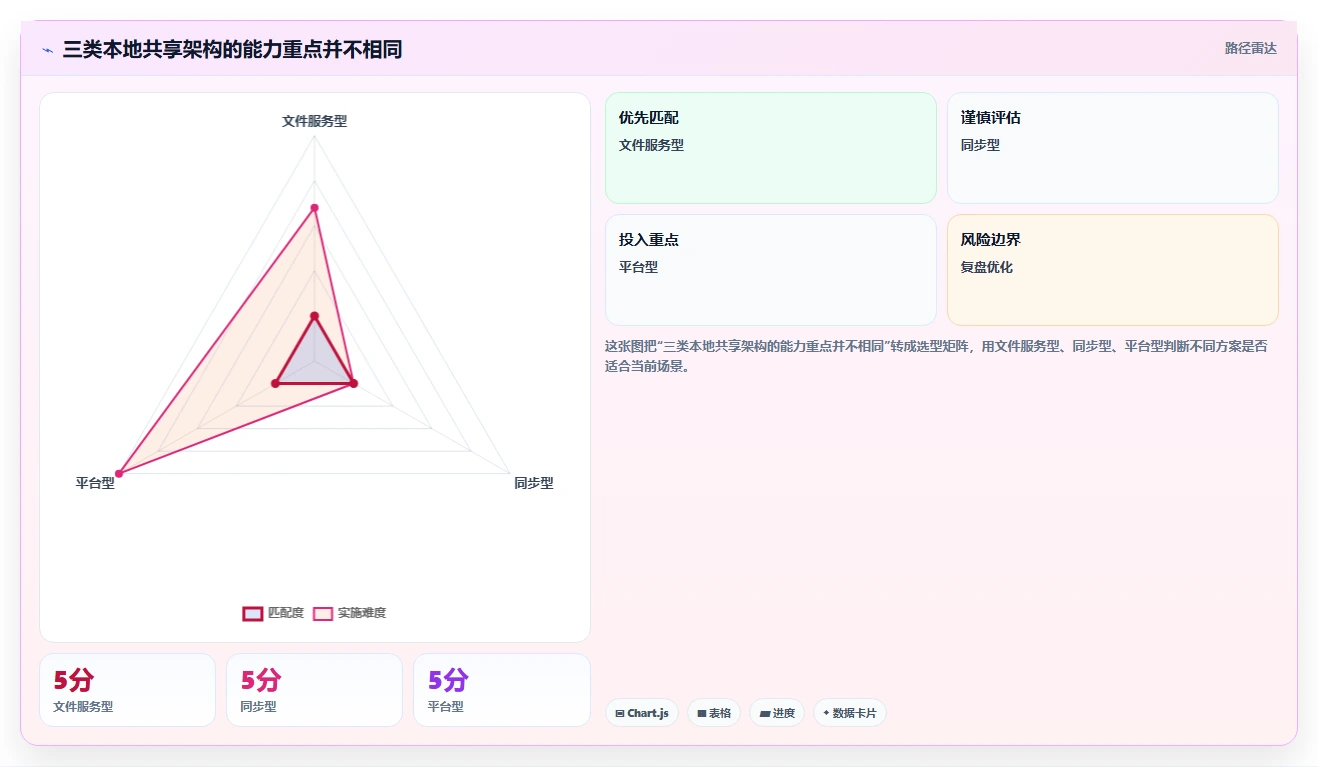
Task: Open the 谨慎评估 card
Action: (x=1113, y=148)
